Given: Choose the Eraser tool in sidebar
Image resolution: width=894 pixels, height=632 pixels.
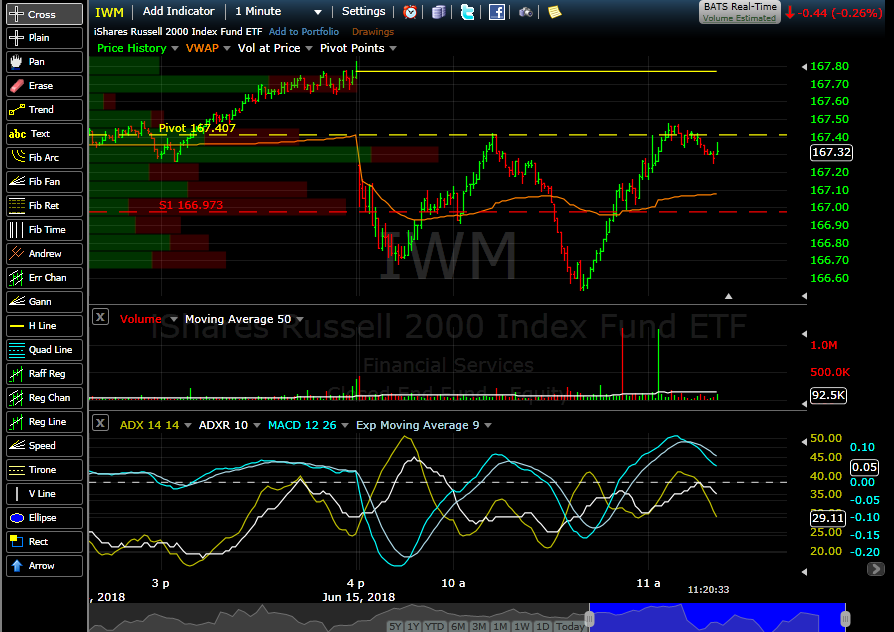Looking at the screenshot, I should [x=43, y=86].
